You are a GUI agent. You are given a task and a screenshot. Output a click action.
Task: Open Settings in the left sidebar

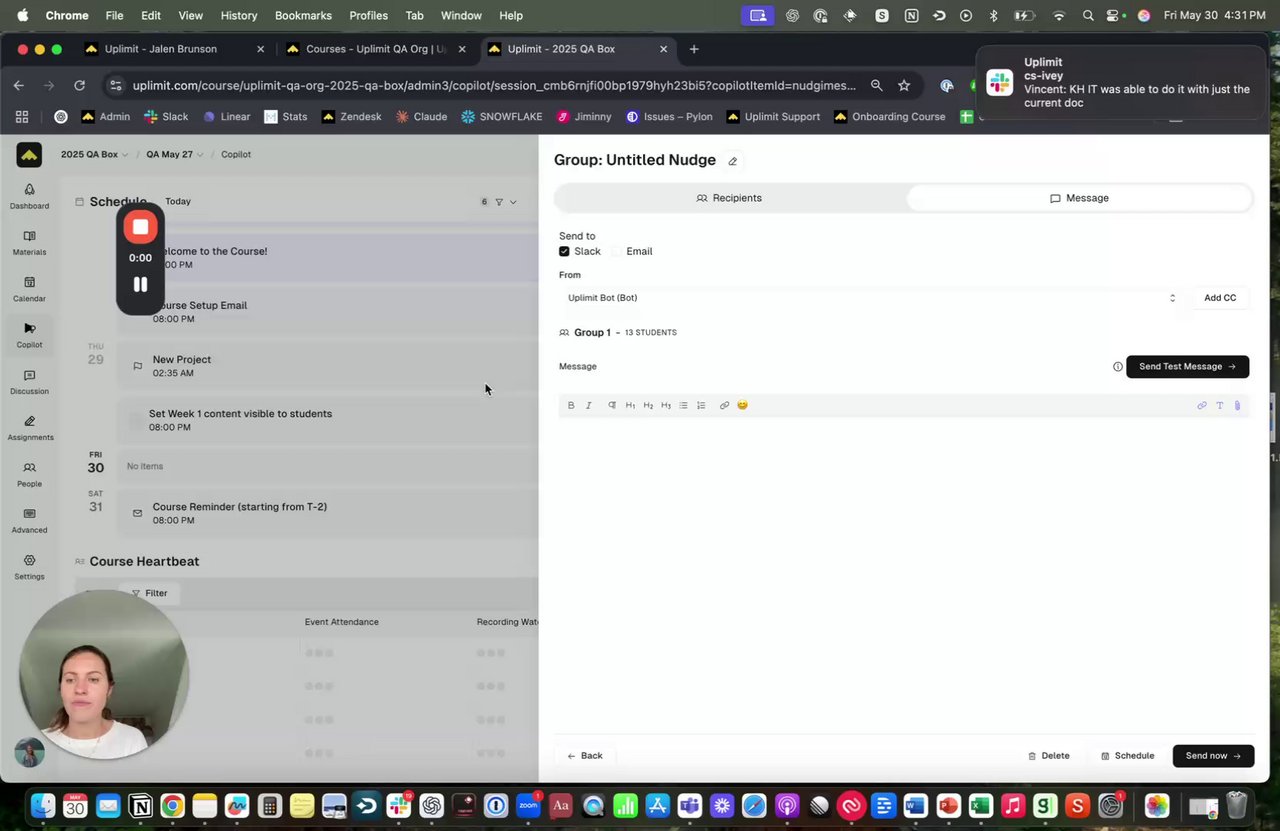29,567
